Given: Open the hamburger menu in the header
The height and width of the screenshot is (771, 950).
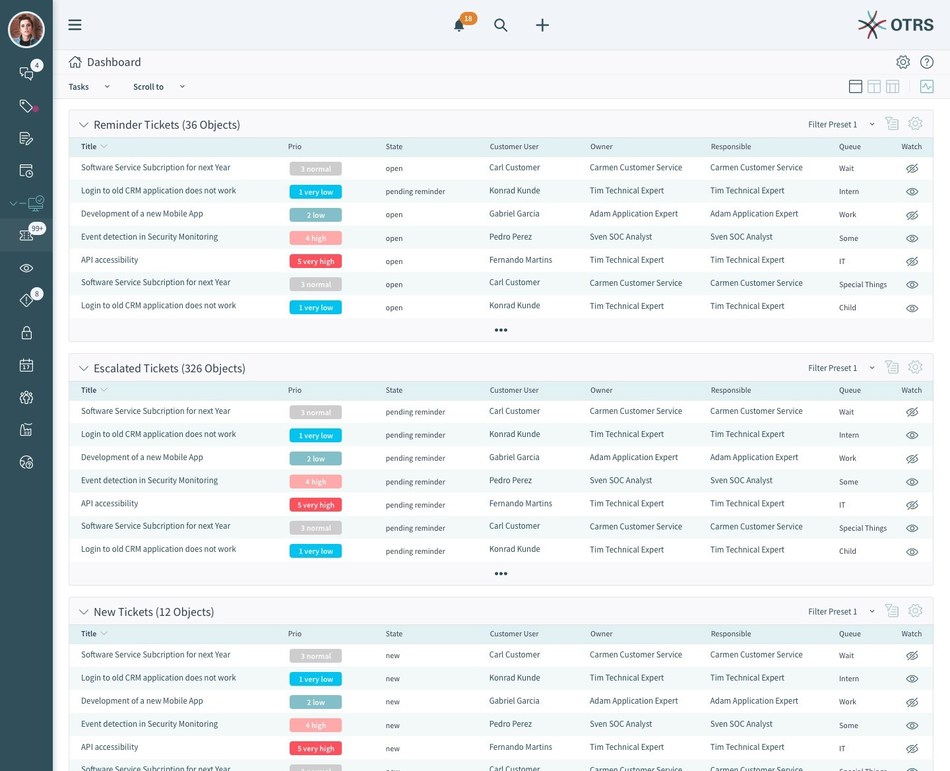Looking at the screenshot, I should [x=74, y=24].
